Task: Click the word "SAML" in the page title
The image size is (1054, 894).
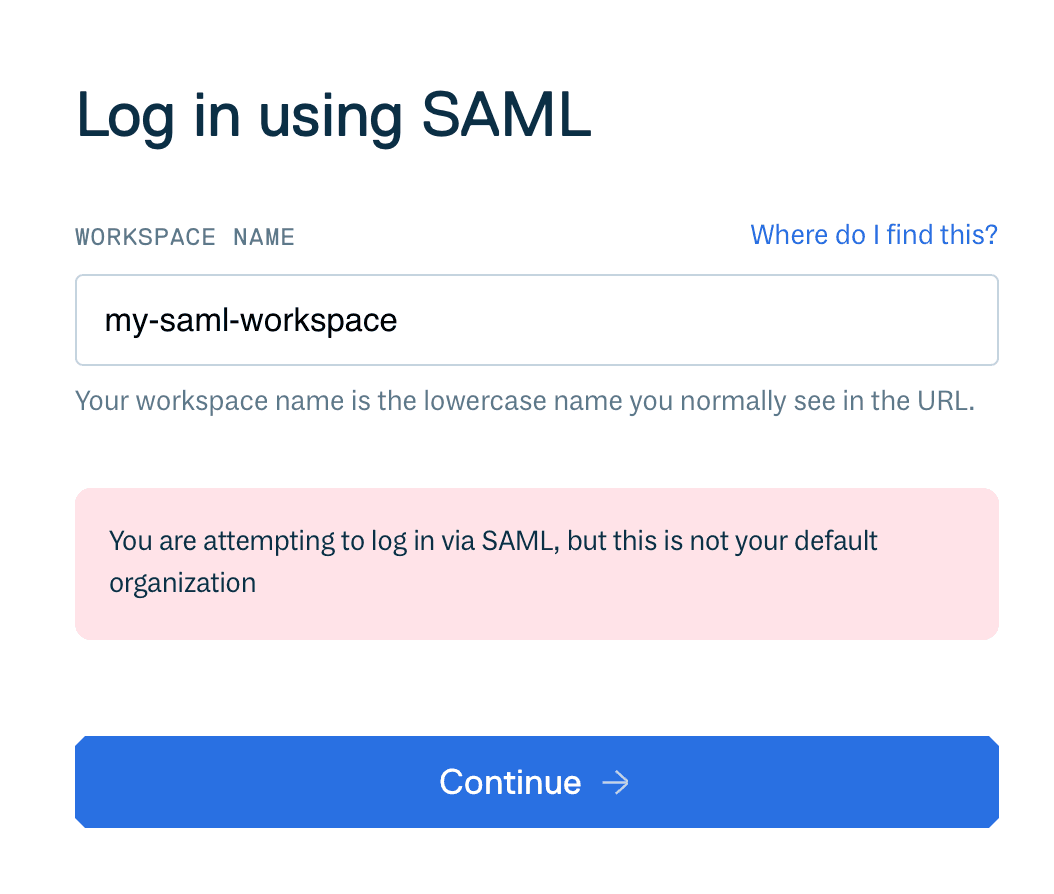Action: point(506,117)
